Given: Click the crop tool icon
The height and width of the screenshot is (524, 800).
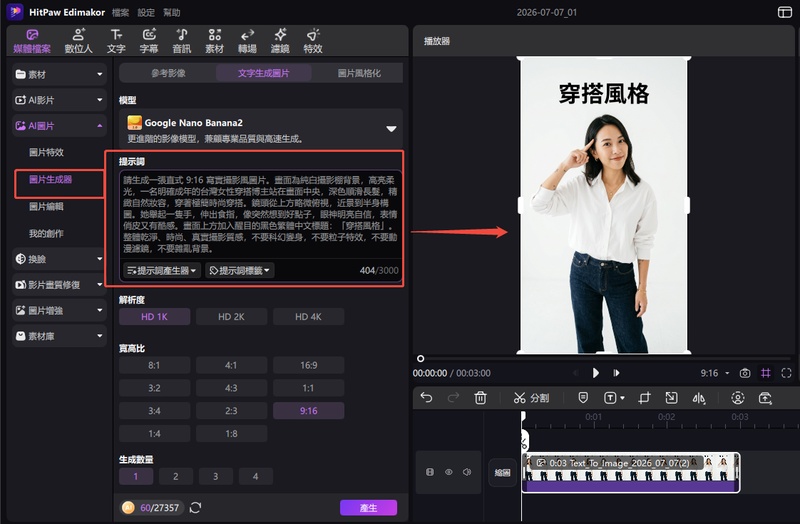Looking at the screenshot, I should tap(644, 398).
